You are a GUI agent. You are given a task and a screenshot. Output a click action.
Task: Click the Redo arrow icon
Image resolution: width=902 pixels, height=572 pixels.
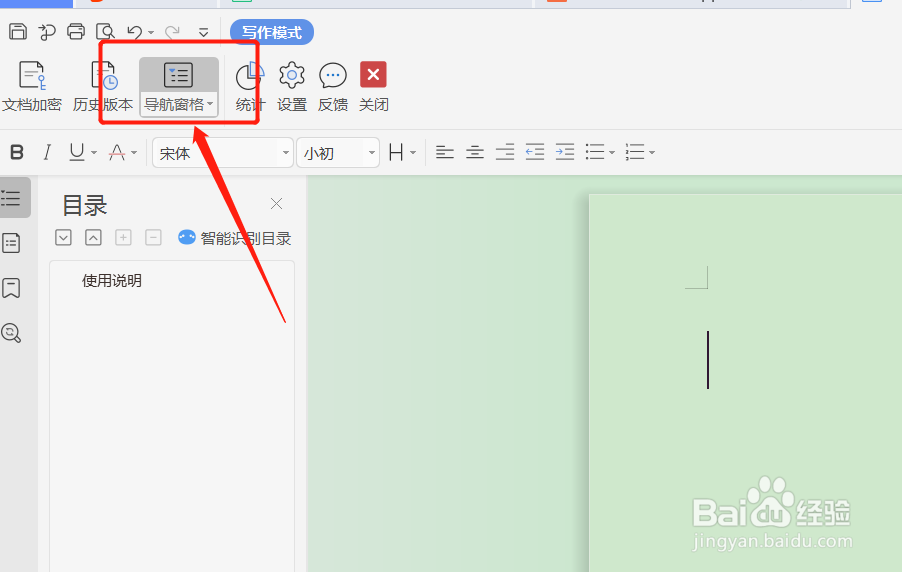(x=172, y=32)
